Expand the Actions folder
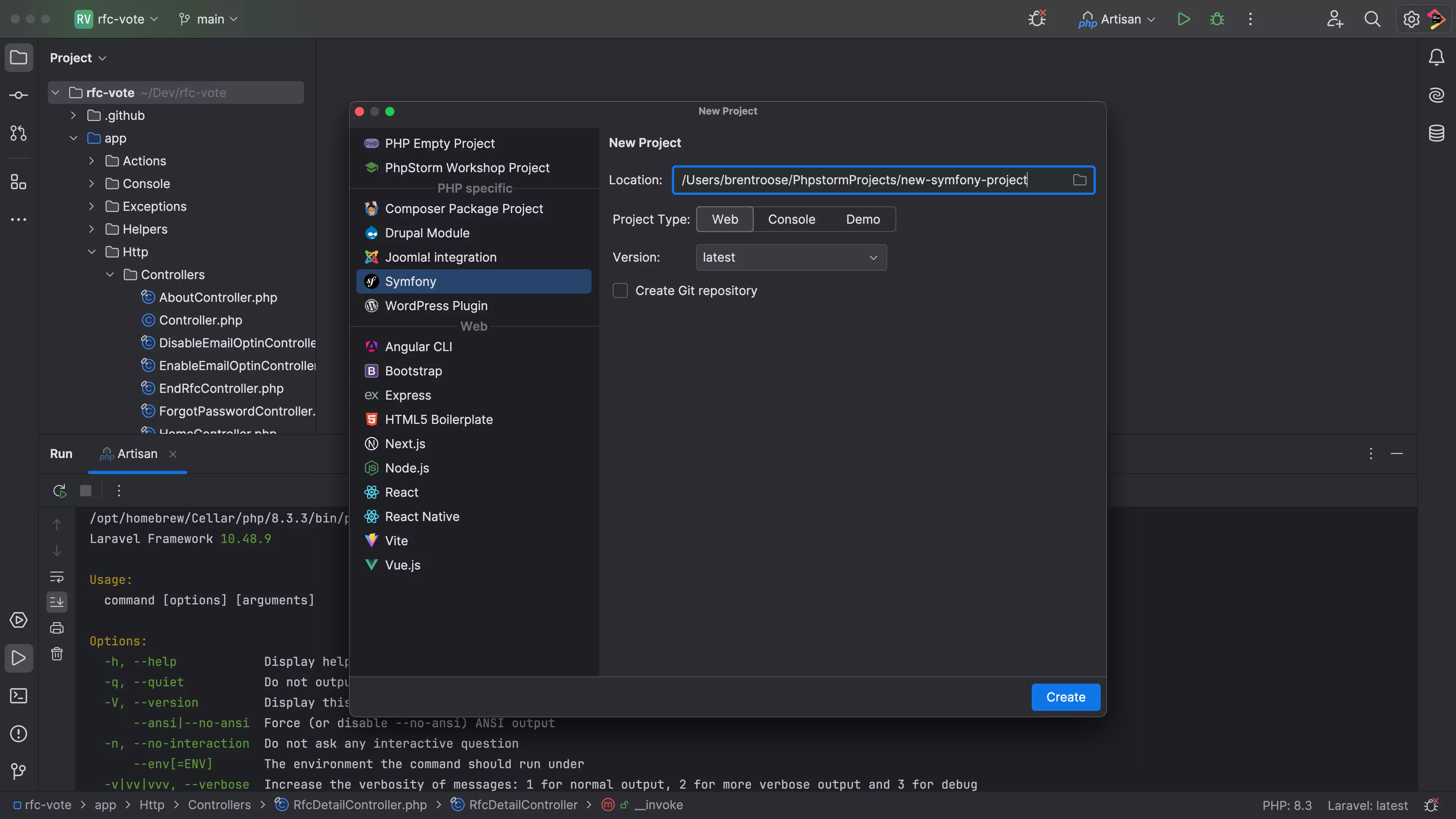This screenshot has height=819, width=1456. [x=91, y=161]
